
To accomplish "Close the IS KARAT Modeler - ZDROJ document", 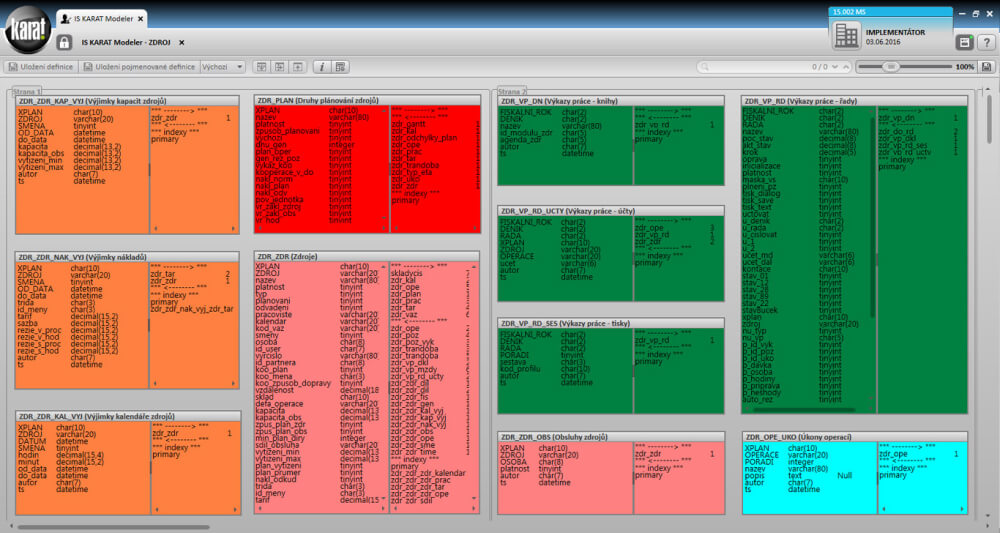I will tap(182, 43).
